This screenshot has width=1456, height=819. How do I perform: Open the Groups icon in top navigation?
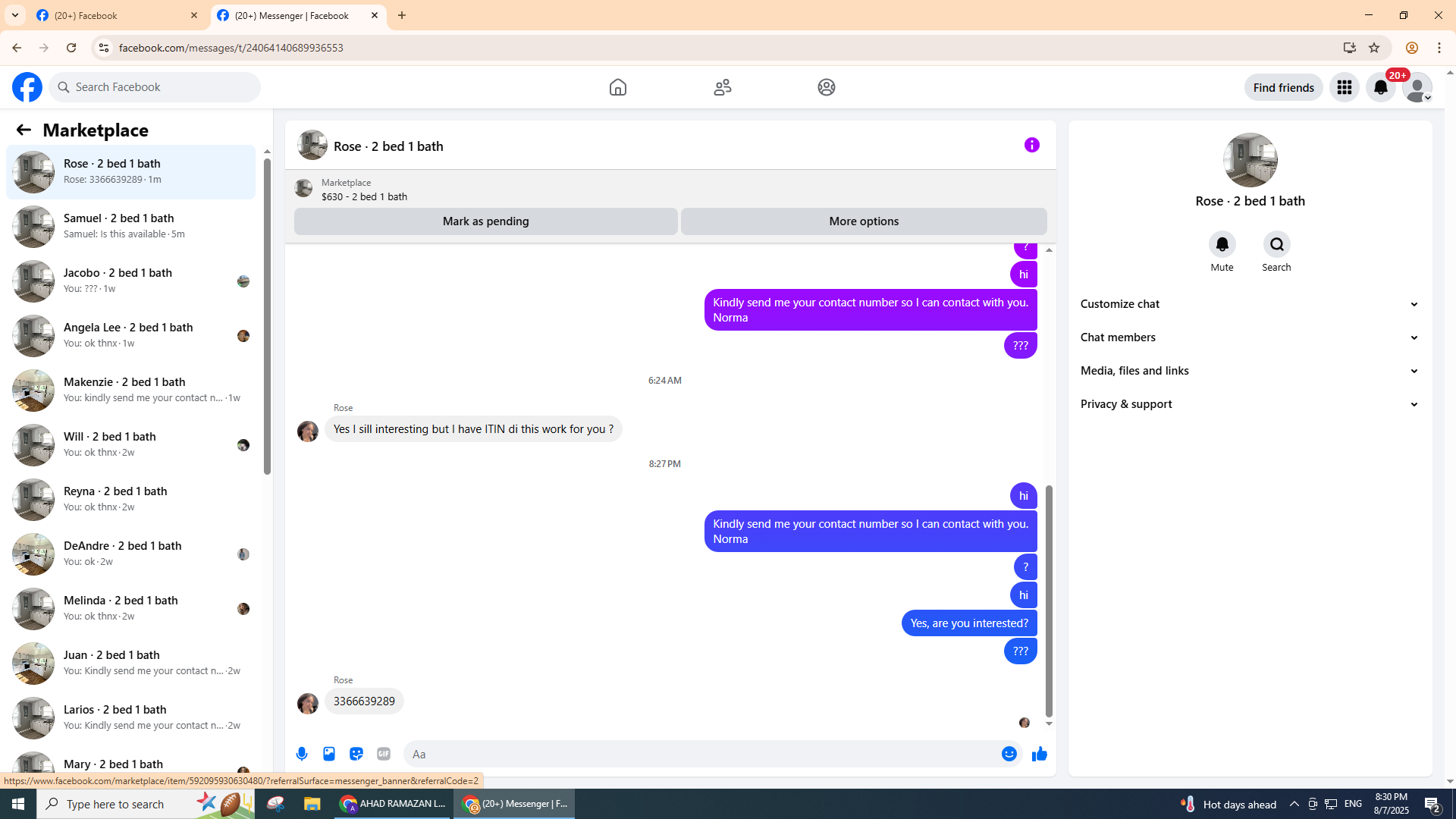pos(827,87)
